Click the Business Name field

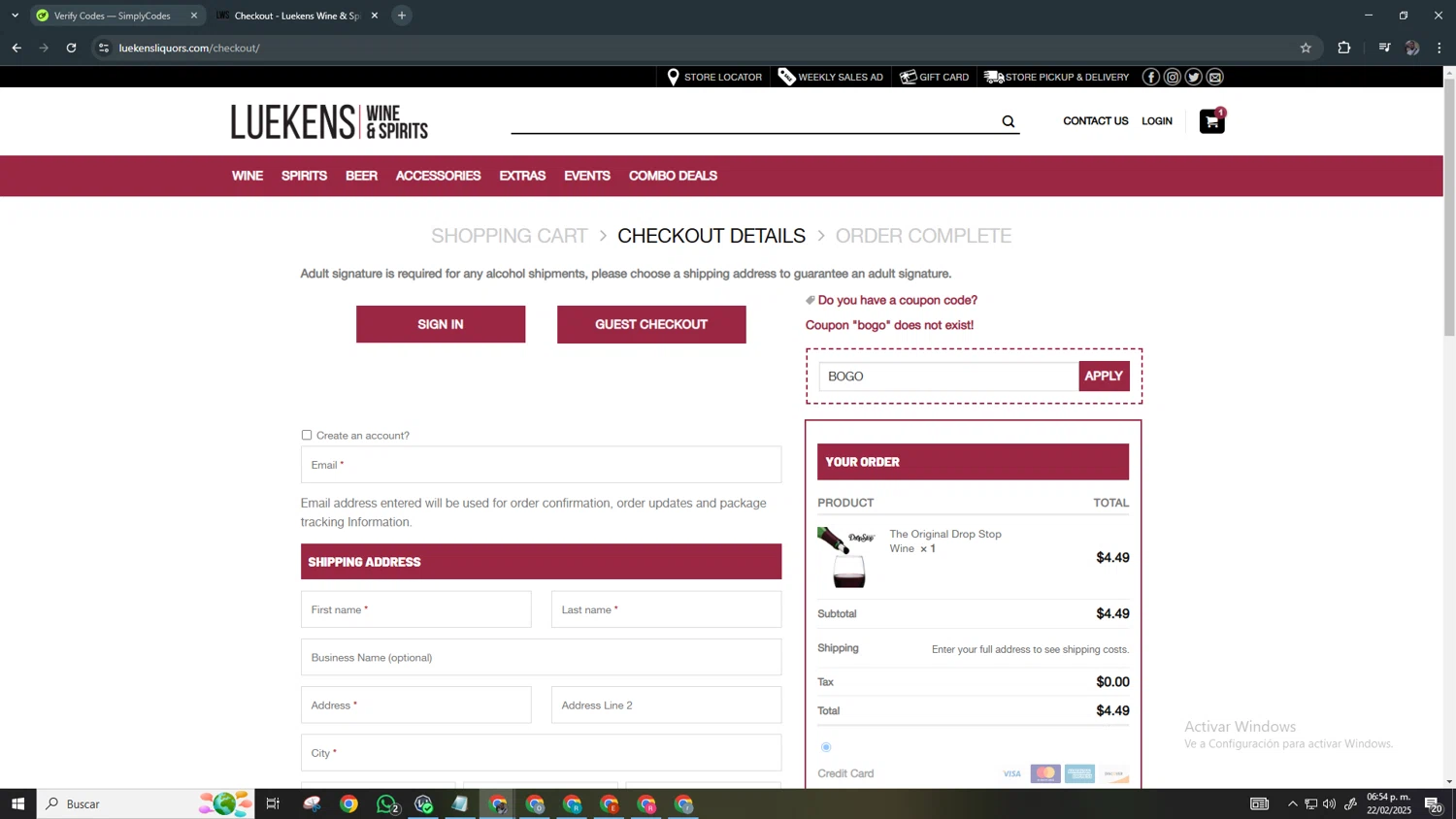tap(541, 657)
